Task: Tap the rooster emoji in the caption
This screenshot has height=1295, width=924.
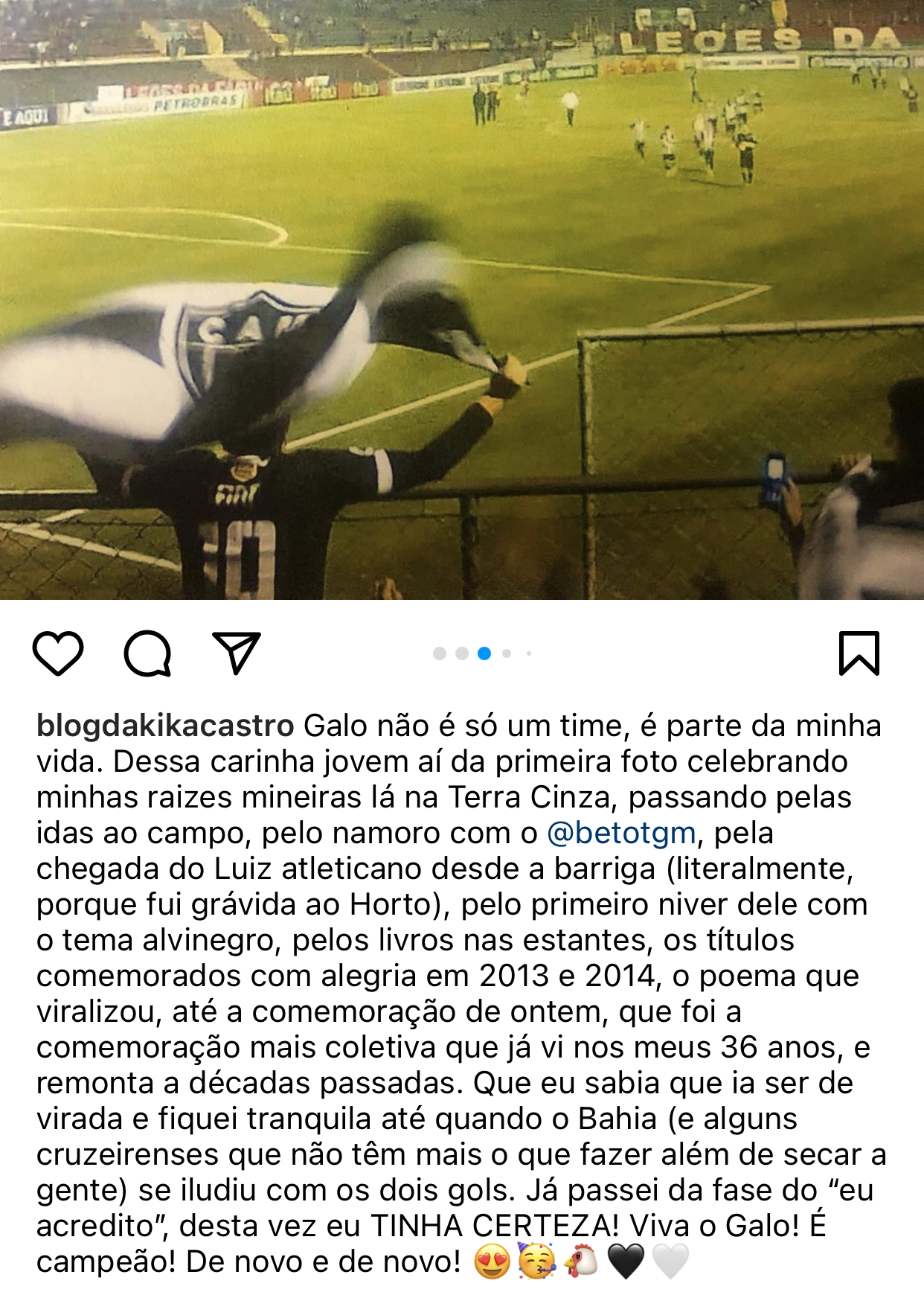Action: [581, 1262]
